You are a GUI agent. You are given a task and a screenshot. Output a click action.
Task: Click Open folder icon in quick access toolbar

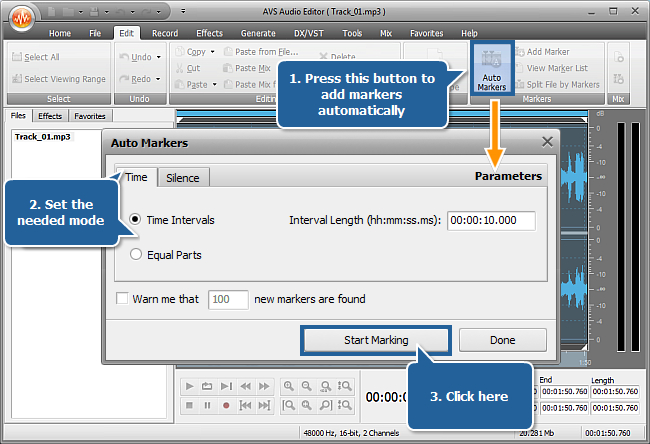point(68,12)
